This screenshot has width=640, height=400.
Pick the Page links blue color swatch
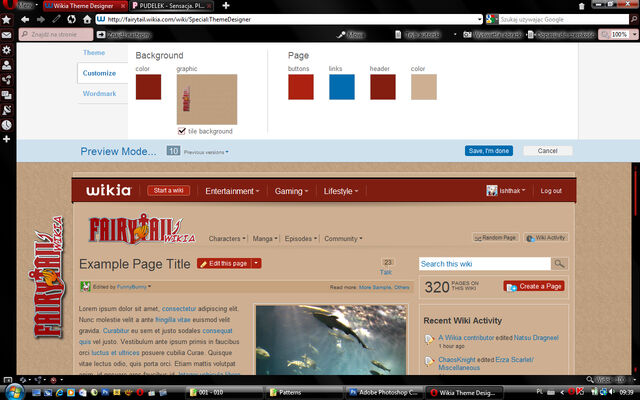coord(342,87)
